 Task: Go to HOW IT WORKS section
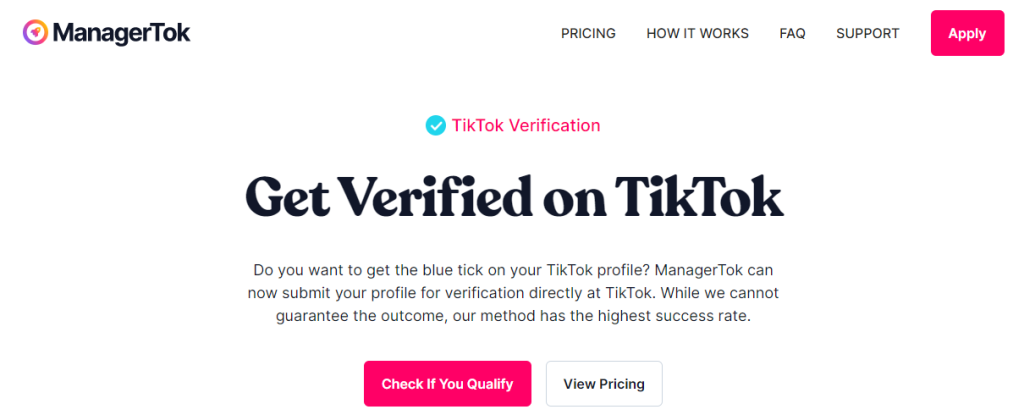697,33
